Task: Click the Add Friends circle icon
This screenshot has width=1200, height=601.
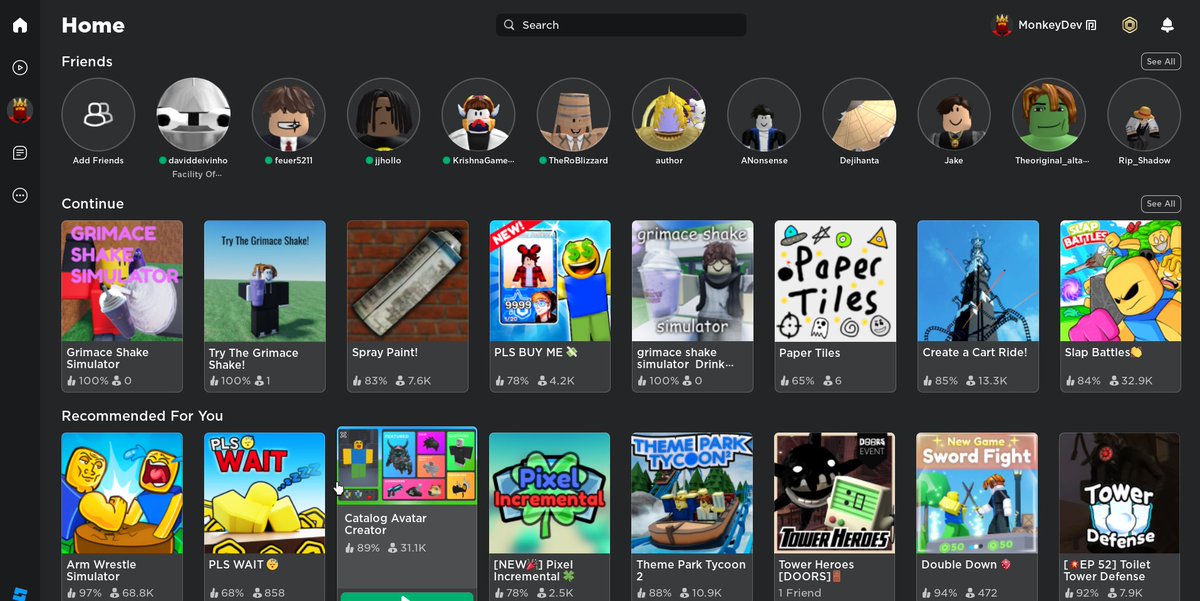Action: coord(98,115)
